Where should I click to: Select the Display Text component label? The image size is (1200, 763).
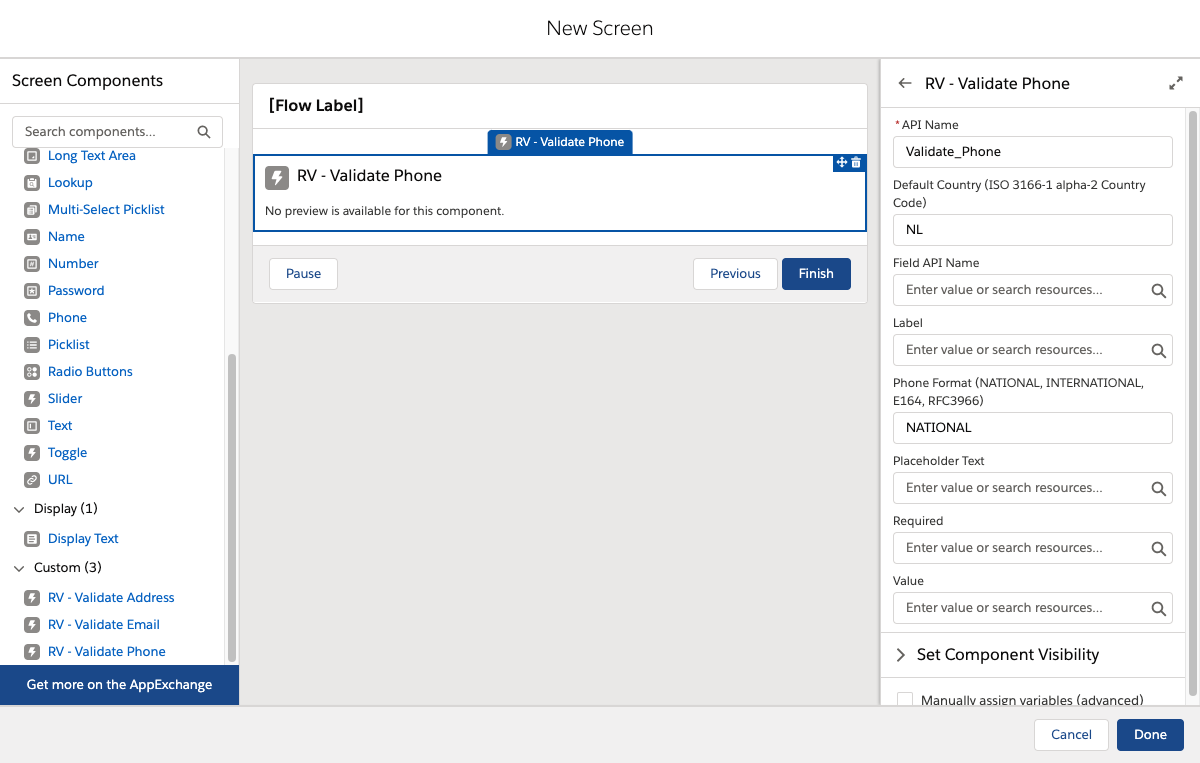(83, 539)
